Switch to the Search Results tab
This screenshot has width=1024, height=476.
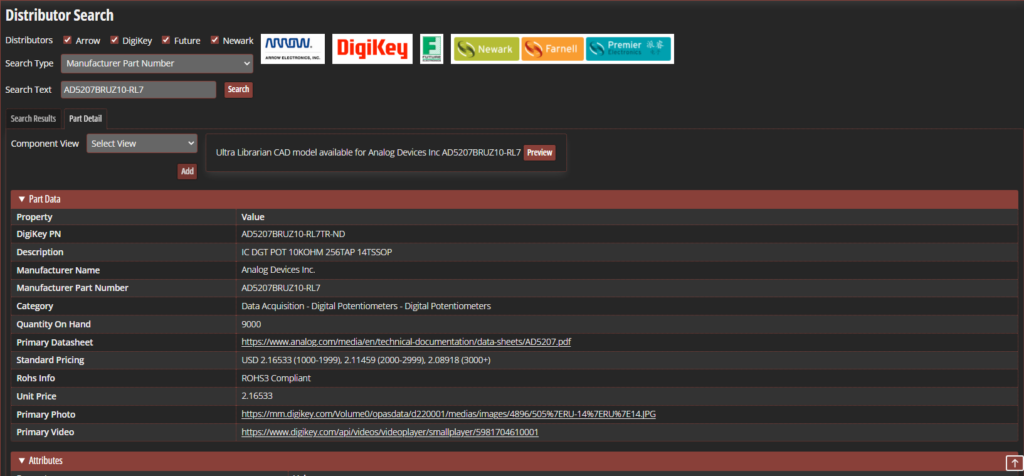click(33, 119)
